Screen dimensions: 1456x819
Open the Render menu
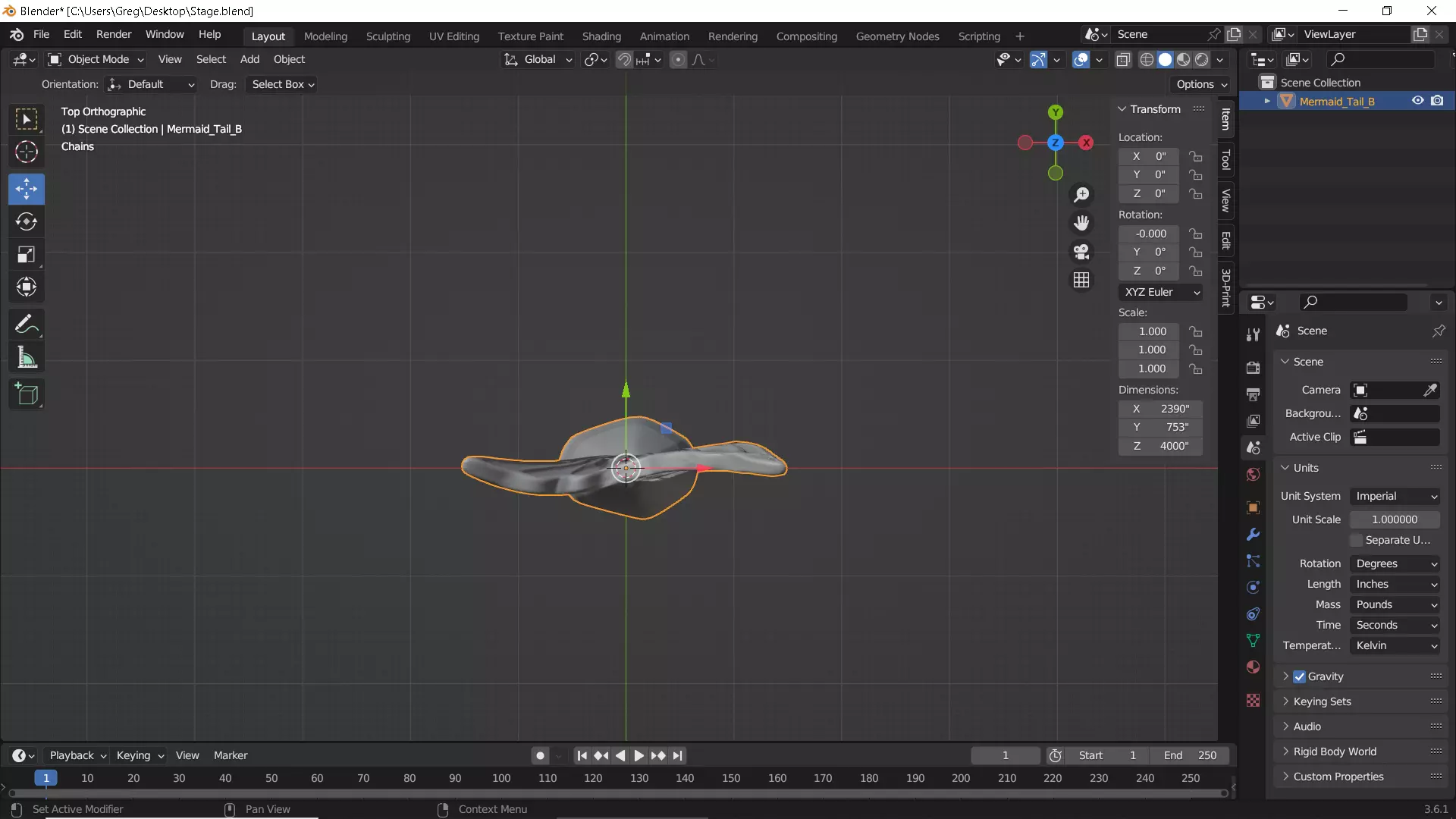(114, 34)
